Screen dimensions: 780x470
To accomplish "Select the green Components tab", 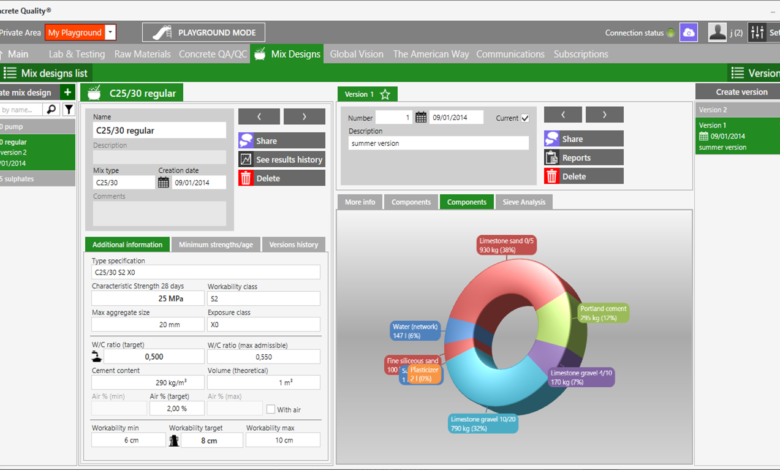I will (467, 202).
